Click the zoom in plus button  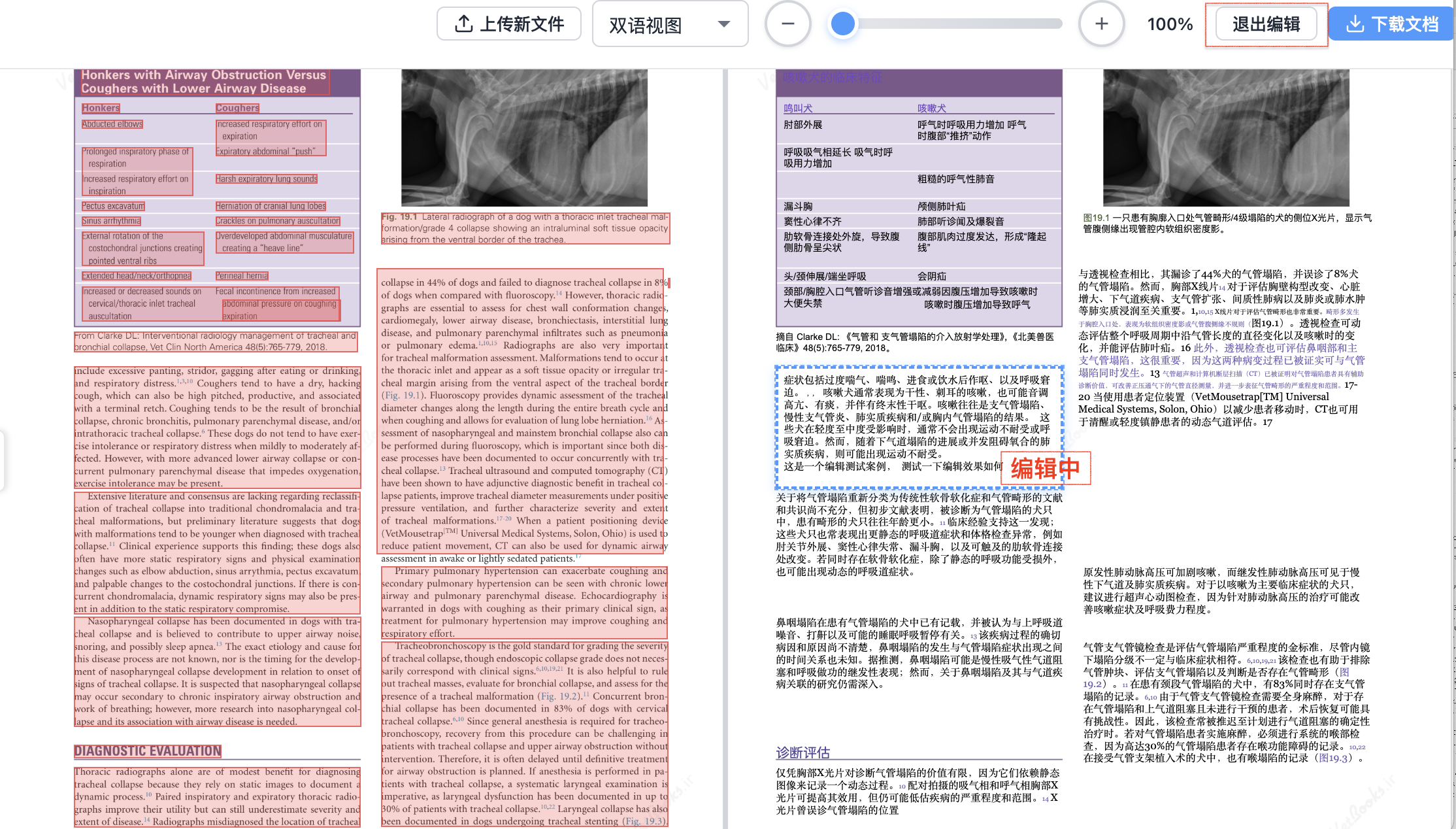click(x=1102, y=24)
